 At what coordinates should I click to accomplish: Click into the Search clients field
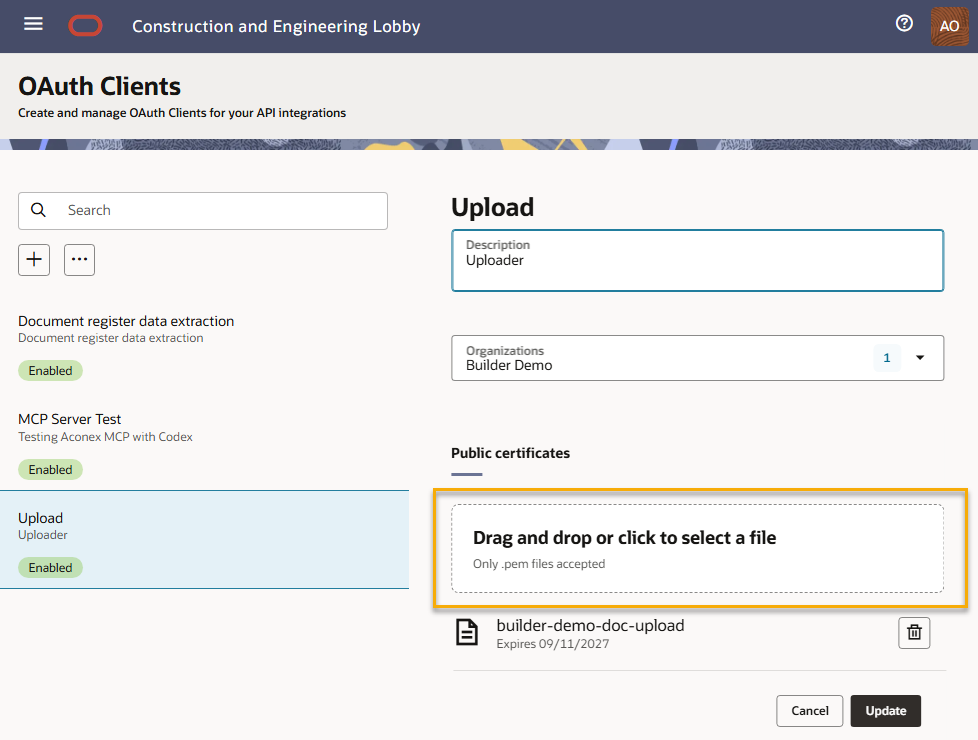(x=203, y=211)
